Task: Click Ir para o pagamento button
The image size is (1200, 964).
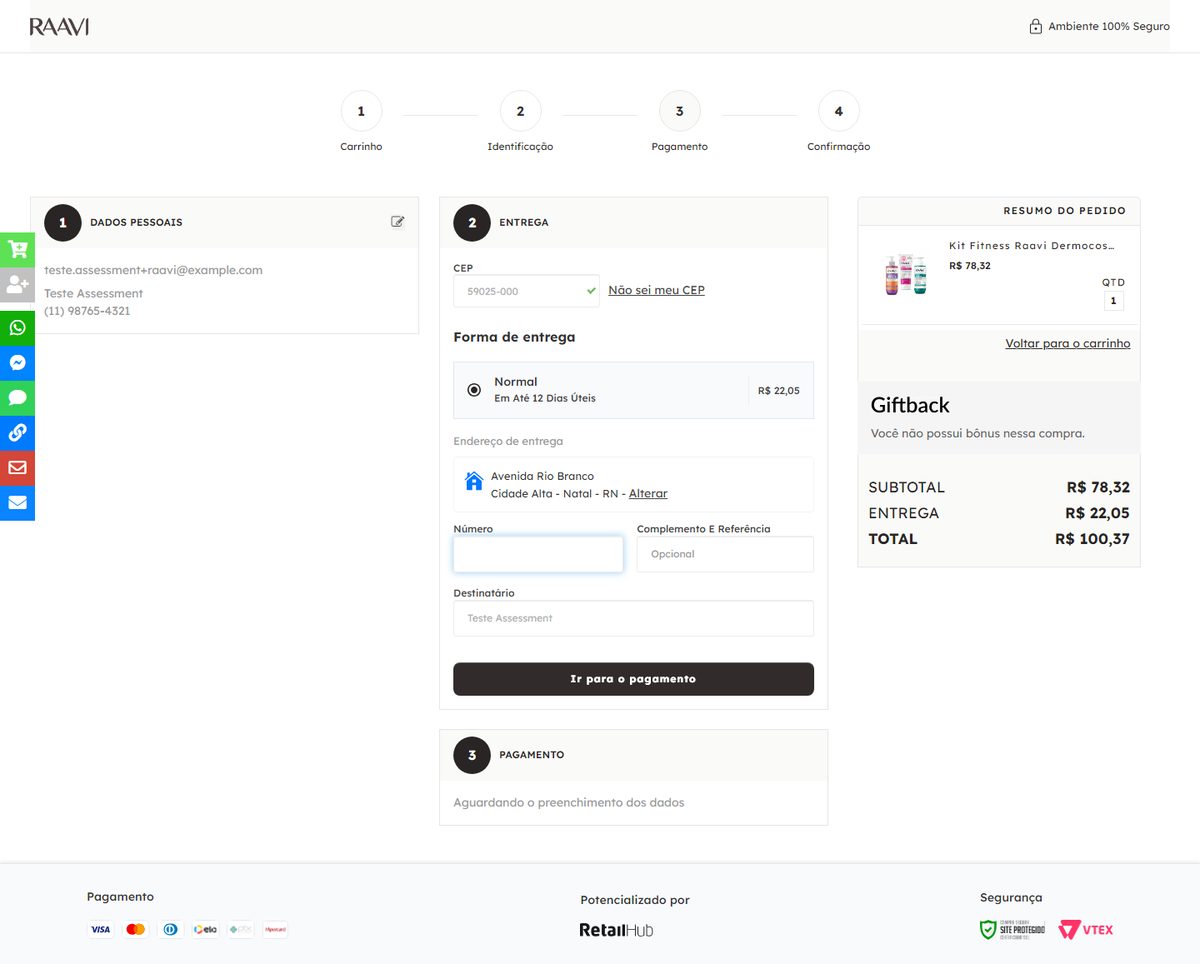Action: coord(633,679)
